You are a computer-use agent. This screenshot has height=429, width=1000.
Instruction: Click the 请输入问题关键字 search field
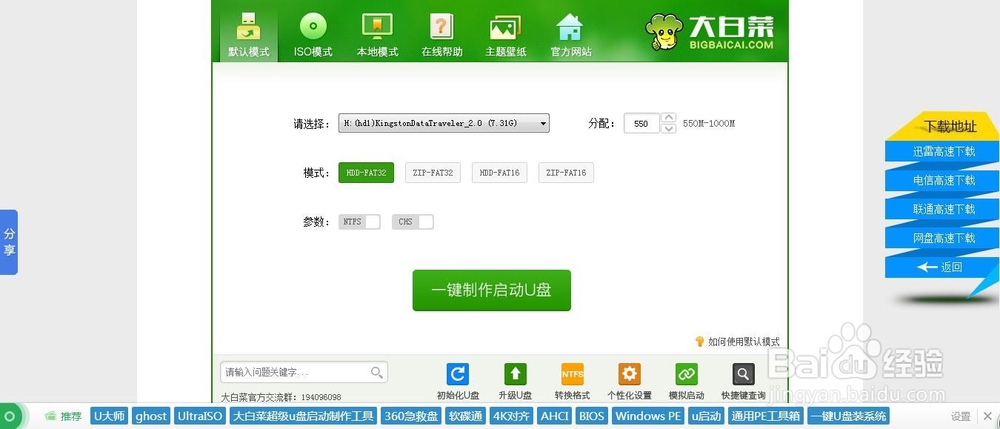[x=304, y=372]
